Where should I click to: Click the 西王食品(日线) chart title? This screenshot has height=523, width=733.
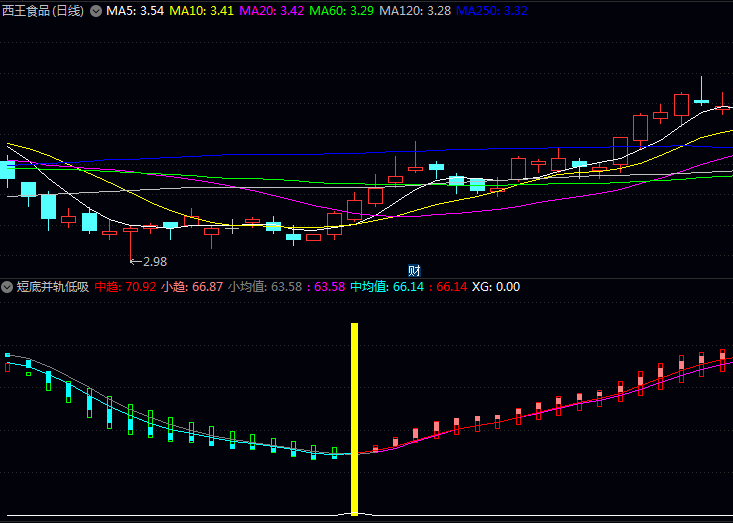tap(42, 11)
